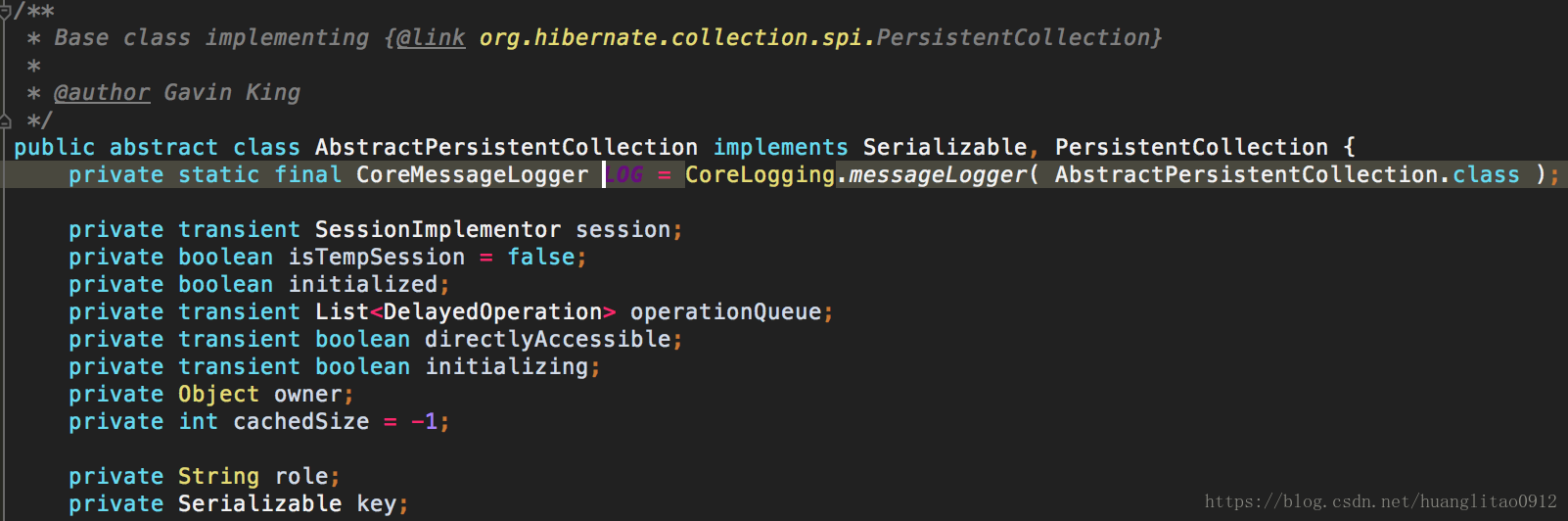Click the operationQueue field name
The height and width of the screenshot is (521, 1568).
click(x=725, y=312)
